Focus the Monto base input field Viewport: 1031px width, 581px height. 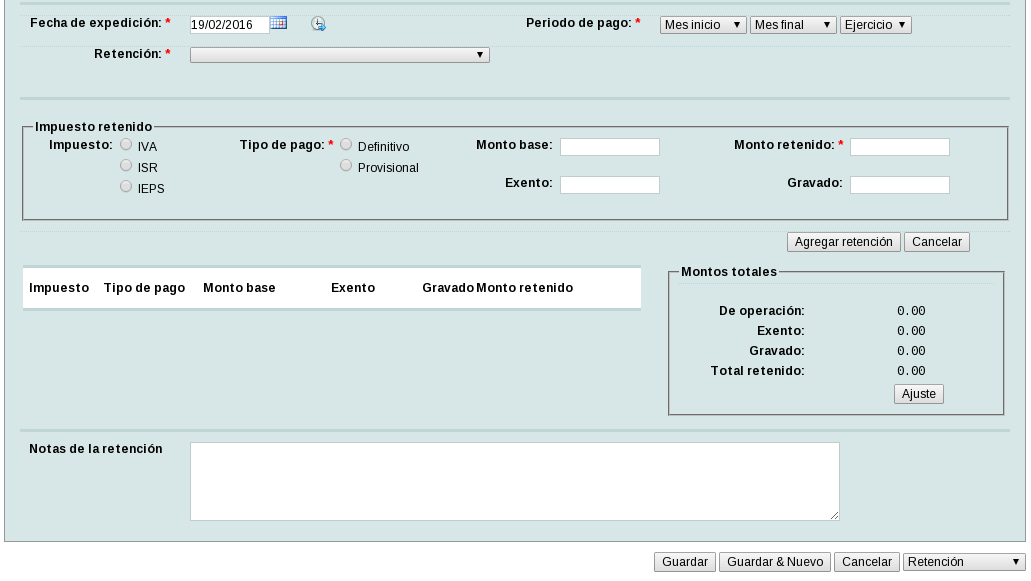tap(609, 147)
